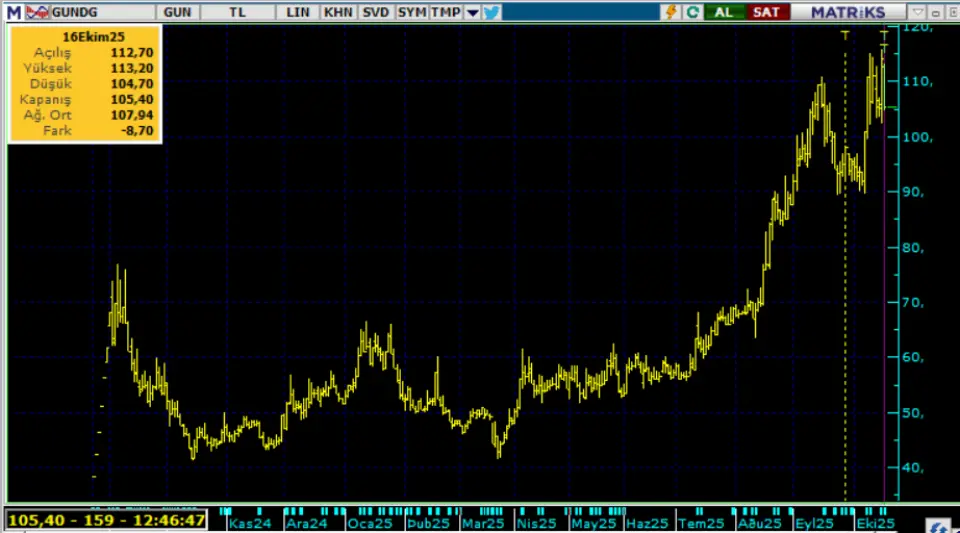
Task: Toggle the KHN toolbar option
Action: point(339,12)
